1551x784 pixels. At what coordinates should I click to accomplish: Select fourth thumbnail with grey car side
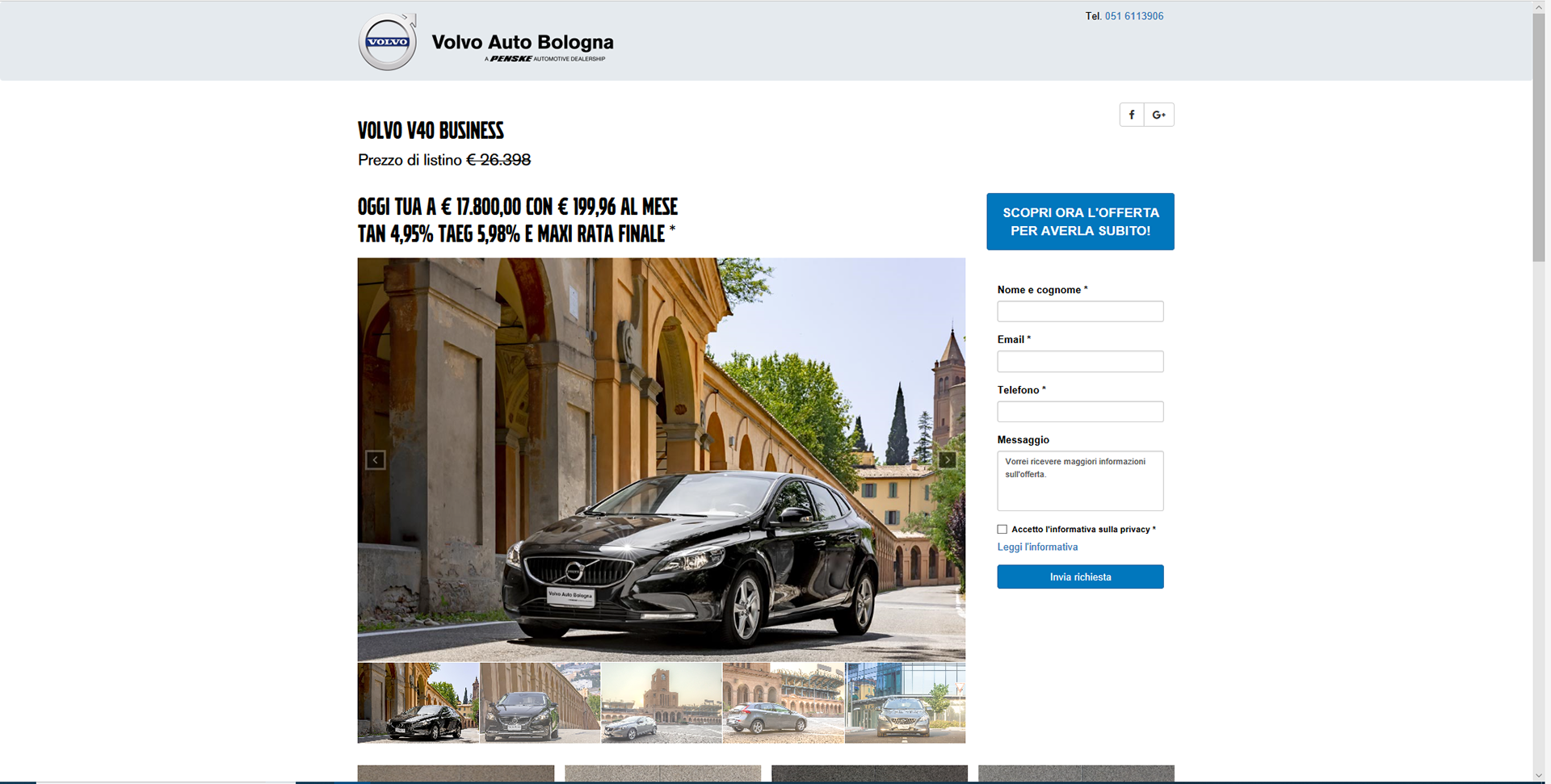(x=784, y=702)
